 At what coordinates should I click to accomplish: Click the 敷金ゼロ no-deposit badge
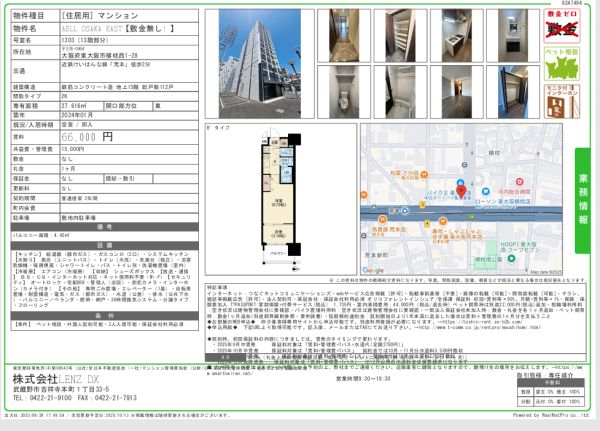pos(562,26)
